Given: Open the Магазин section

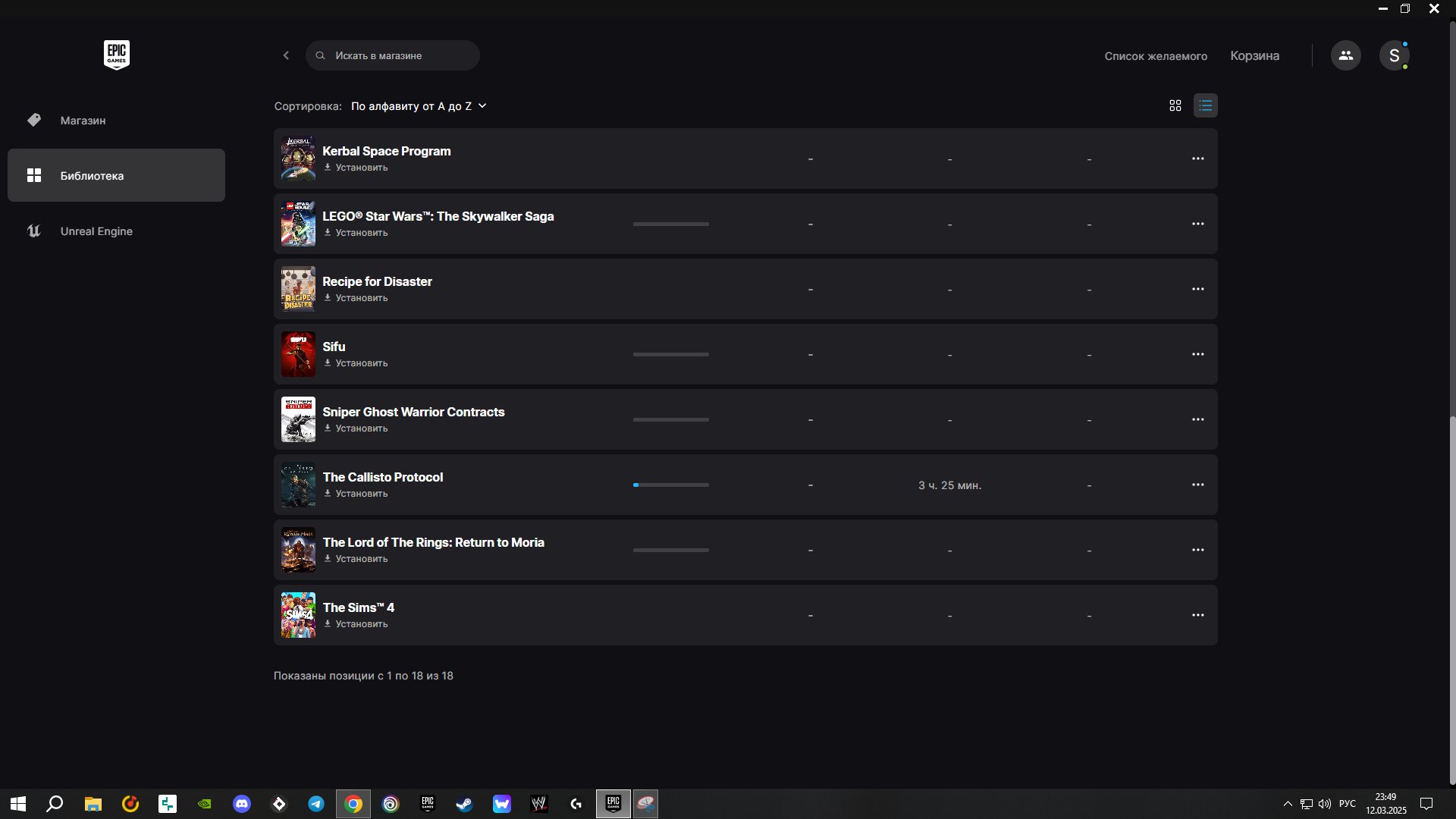Looking at the screenshot, I should pos(116,121).
